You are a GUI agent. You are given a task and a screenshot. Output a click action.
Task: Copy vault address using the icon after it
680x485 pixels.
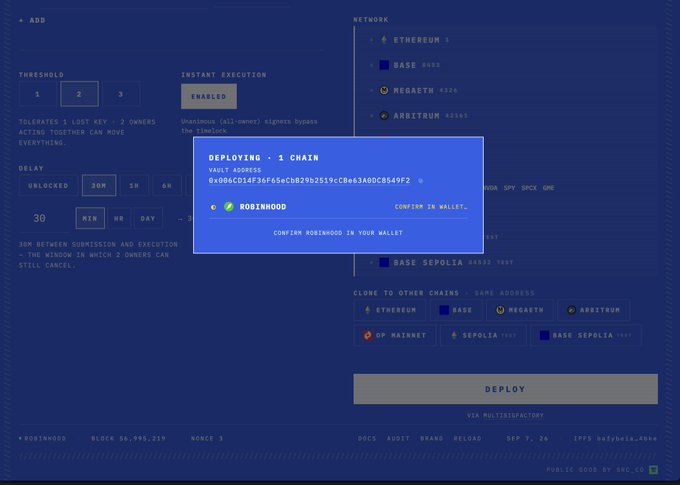coord(420,181)
